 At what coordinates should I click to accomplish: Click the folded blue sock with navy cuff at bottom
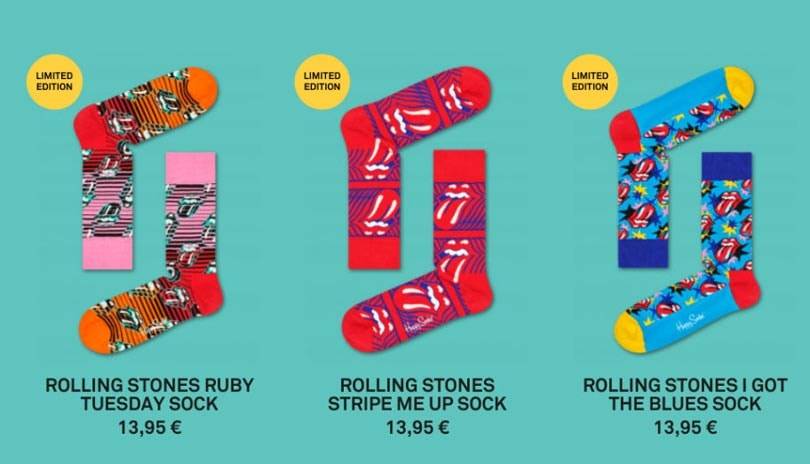643,209
